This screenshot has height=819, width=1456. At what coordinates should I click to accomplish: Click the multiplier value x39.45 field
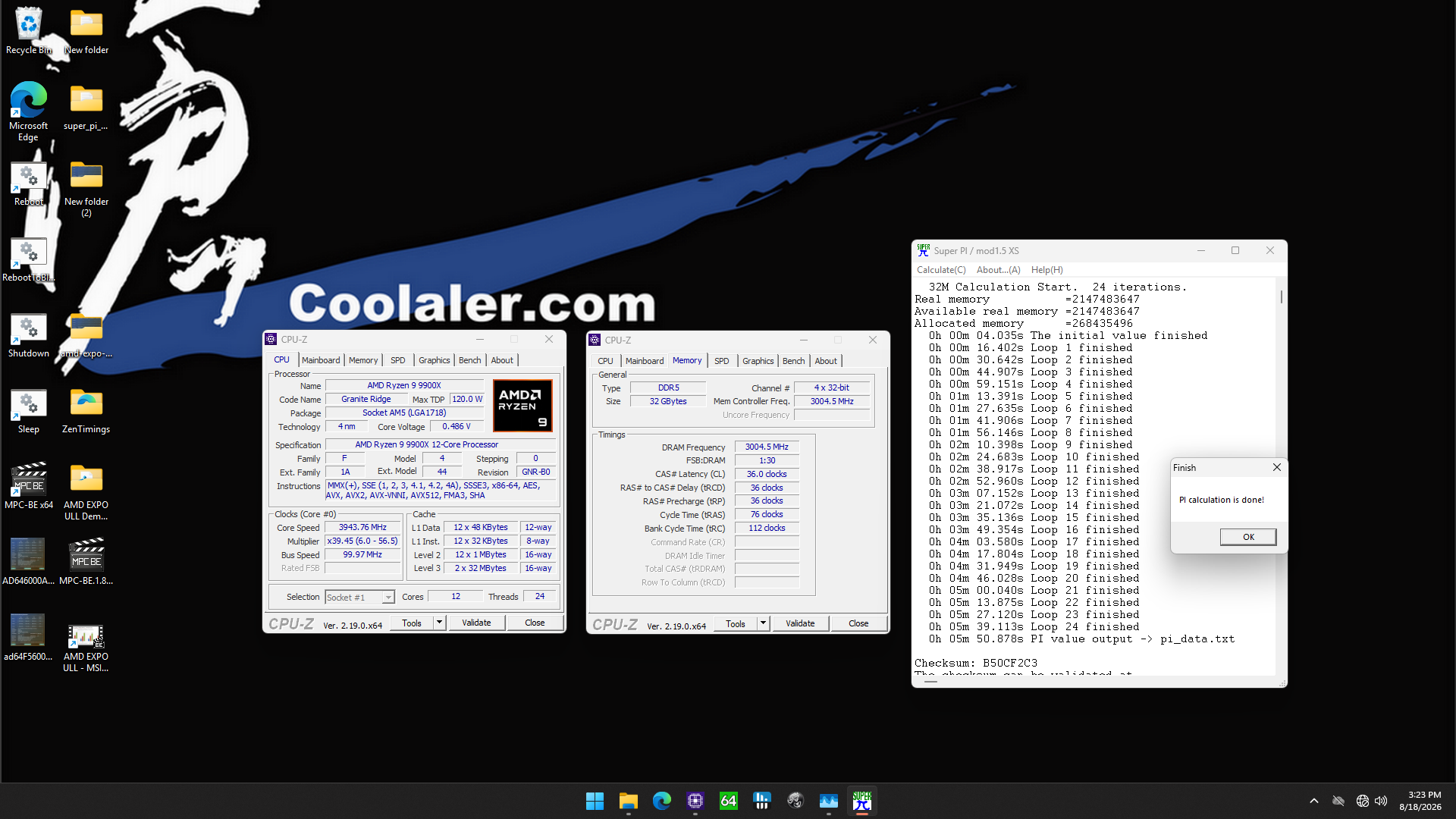click(362, 541)
